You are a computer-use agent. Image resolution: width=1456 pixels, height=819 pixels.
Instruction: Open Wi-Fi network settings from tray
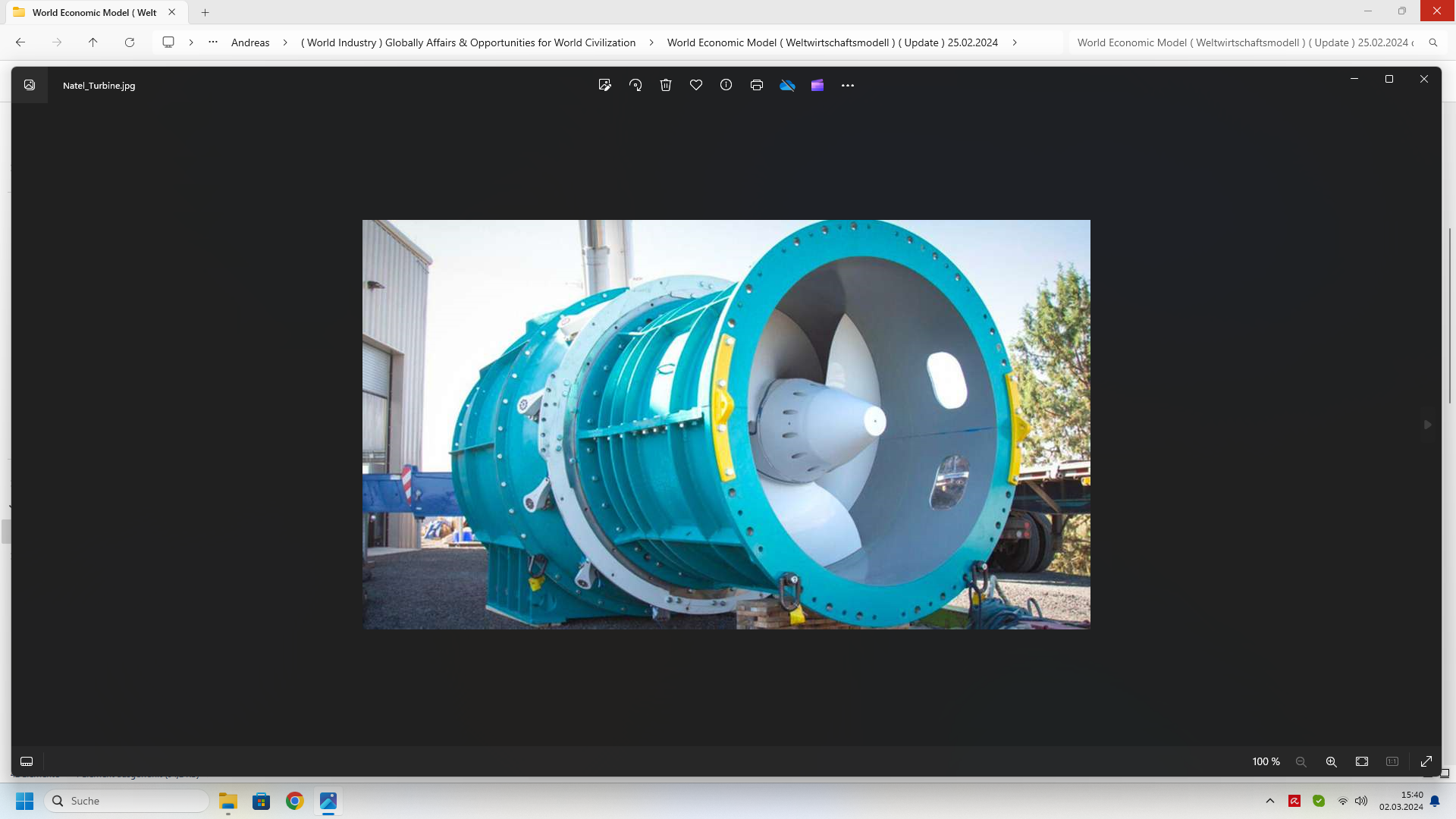pos(1343,801)
